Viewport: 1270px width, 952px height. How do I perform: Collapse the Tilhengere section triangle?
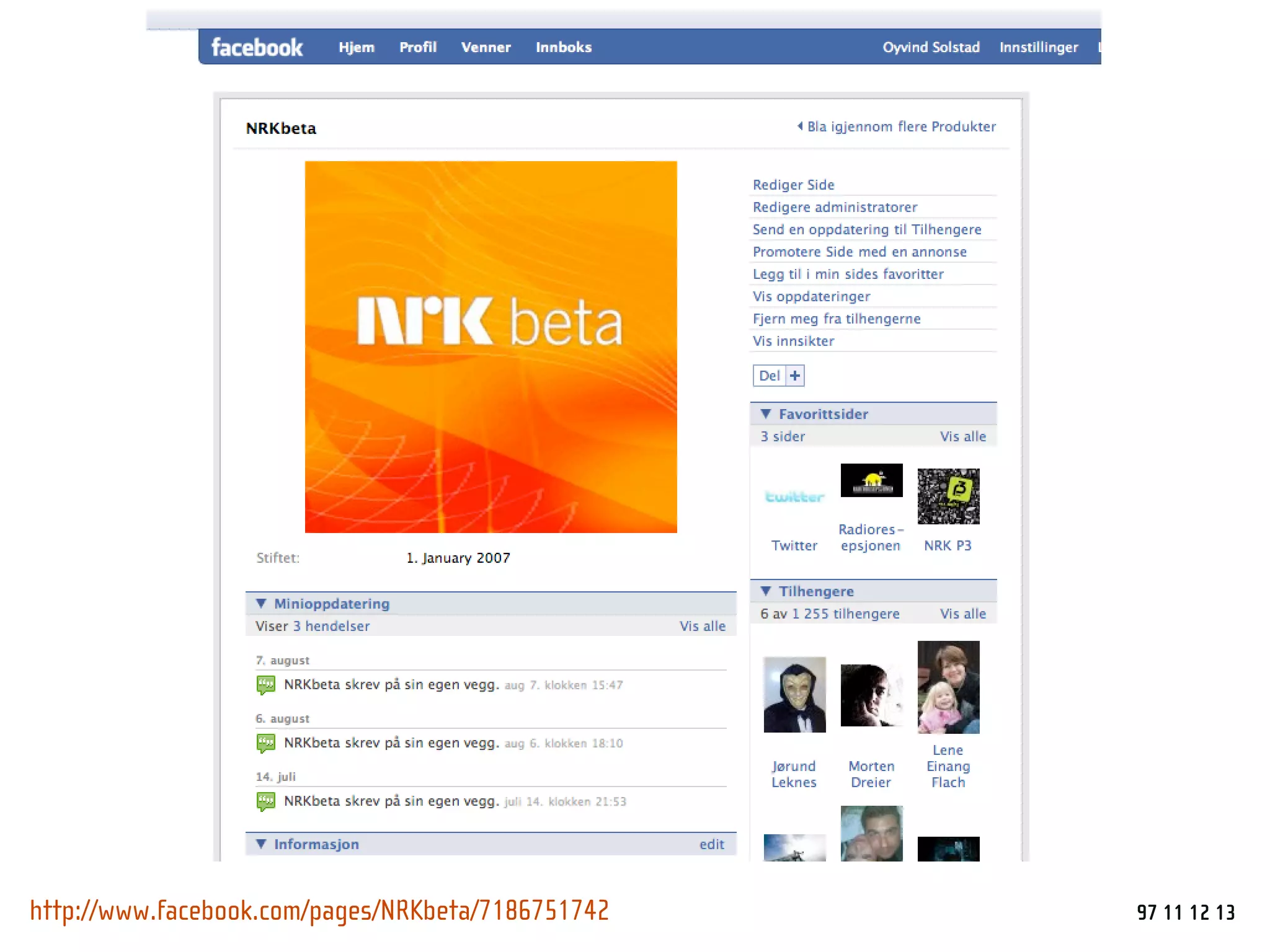(x=766, y=591)
